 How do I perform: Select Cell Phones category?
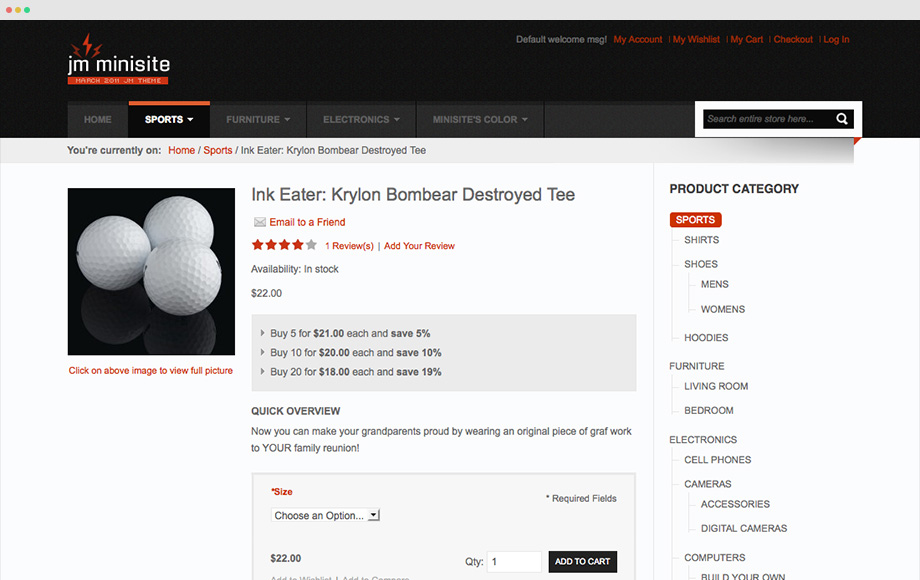tap(718, 460)
